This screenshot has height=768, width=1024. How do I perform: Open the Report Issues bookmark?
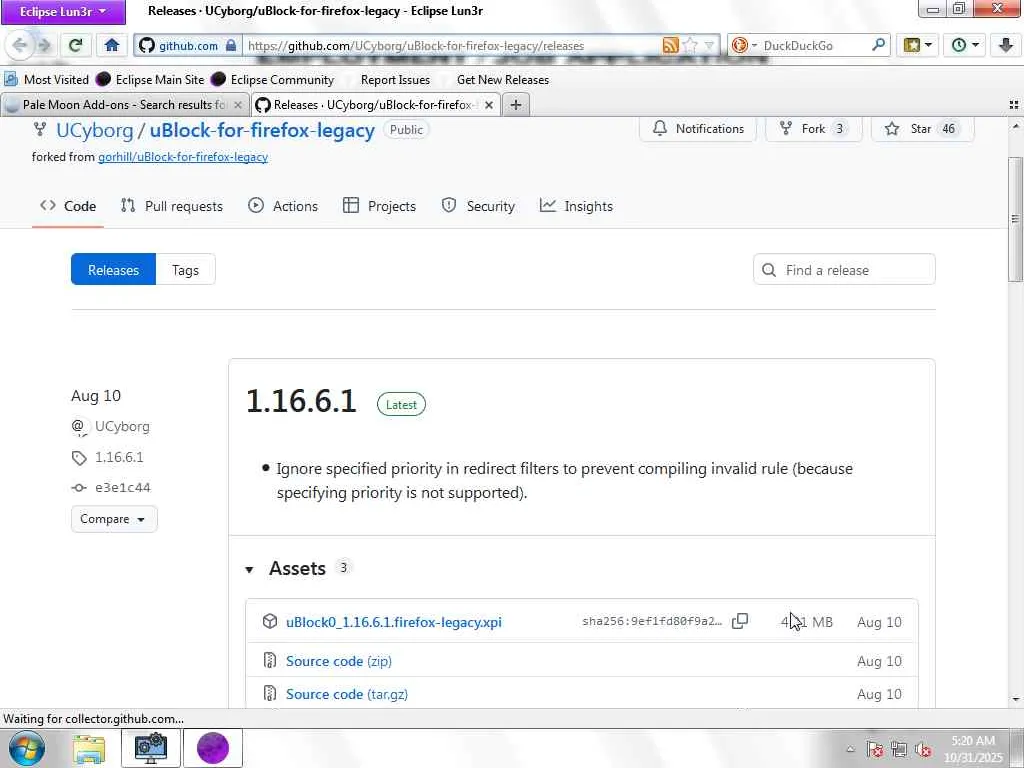pyautogui.click(x=395, y=80)
